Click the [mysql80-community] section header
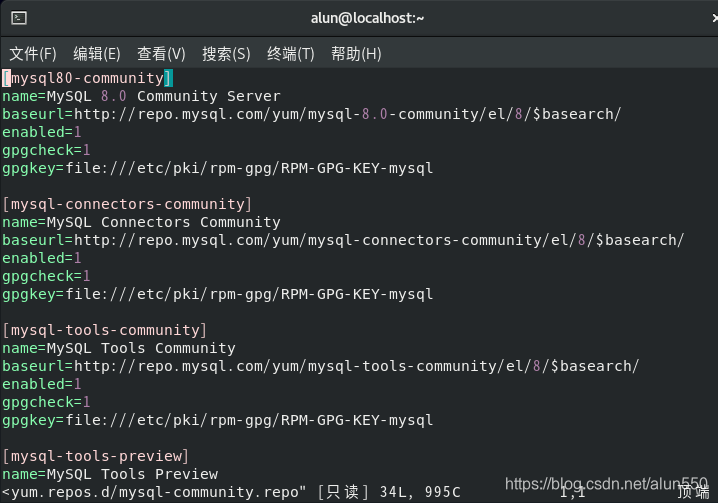The image size is (718, 503). click(87, 78)
